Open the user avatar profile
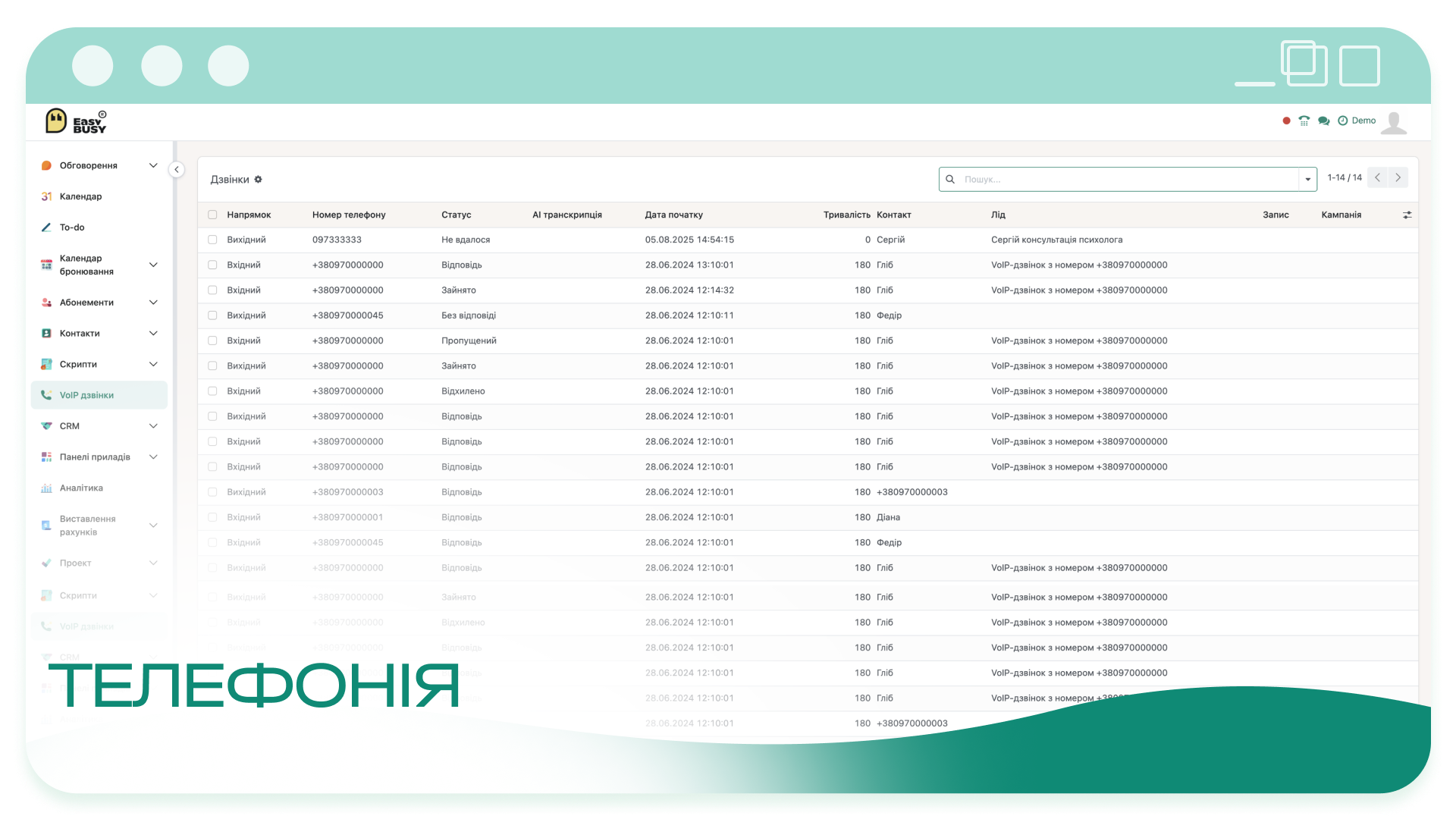This screenshot has width=1456, height=819. [x=1394, y=122]
